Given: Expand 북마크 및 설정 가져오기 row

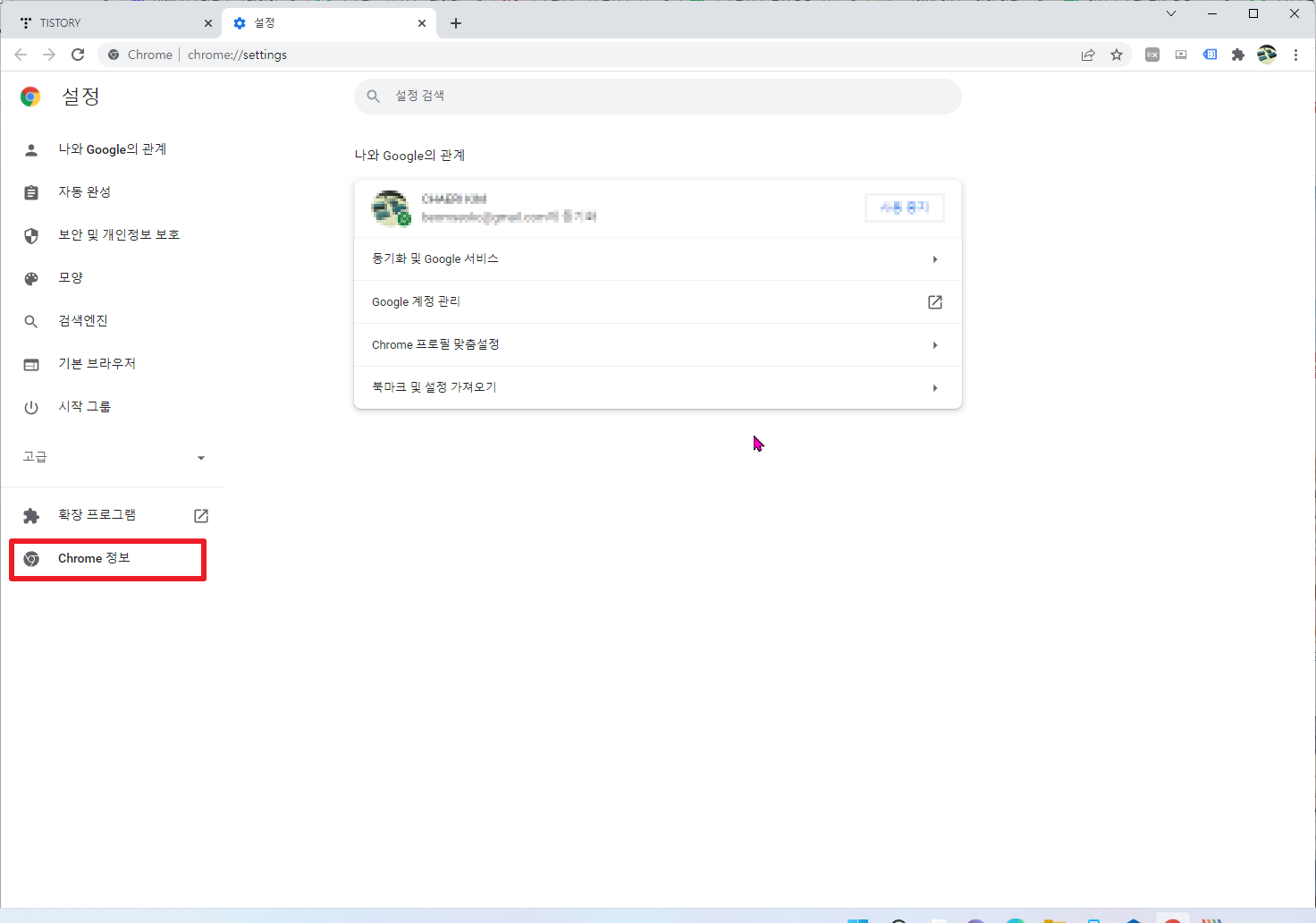Looking at the screenshot, I should point(658,388).
